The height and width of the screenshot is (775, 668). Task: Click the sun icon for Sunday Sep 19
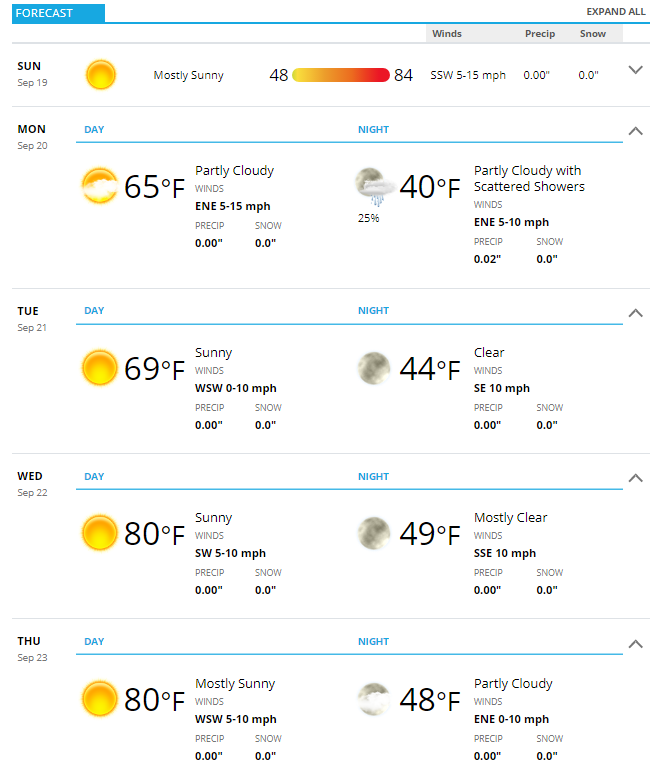(x=100, y=75)
